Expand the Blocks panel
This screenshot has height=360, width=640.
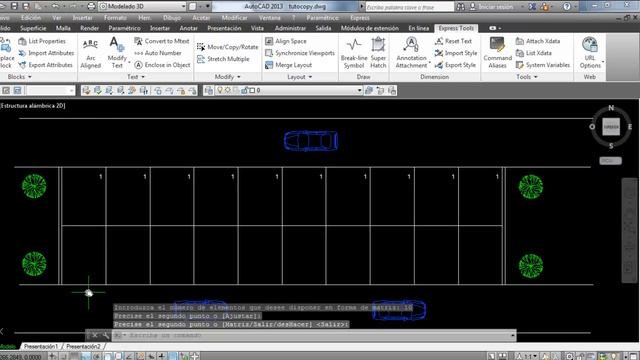click(19, 77)
